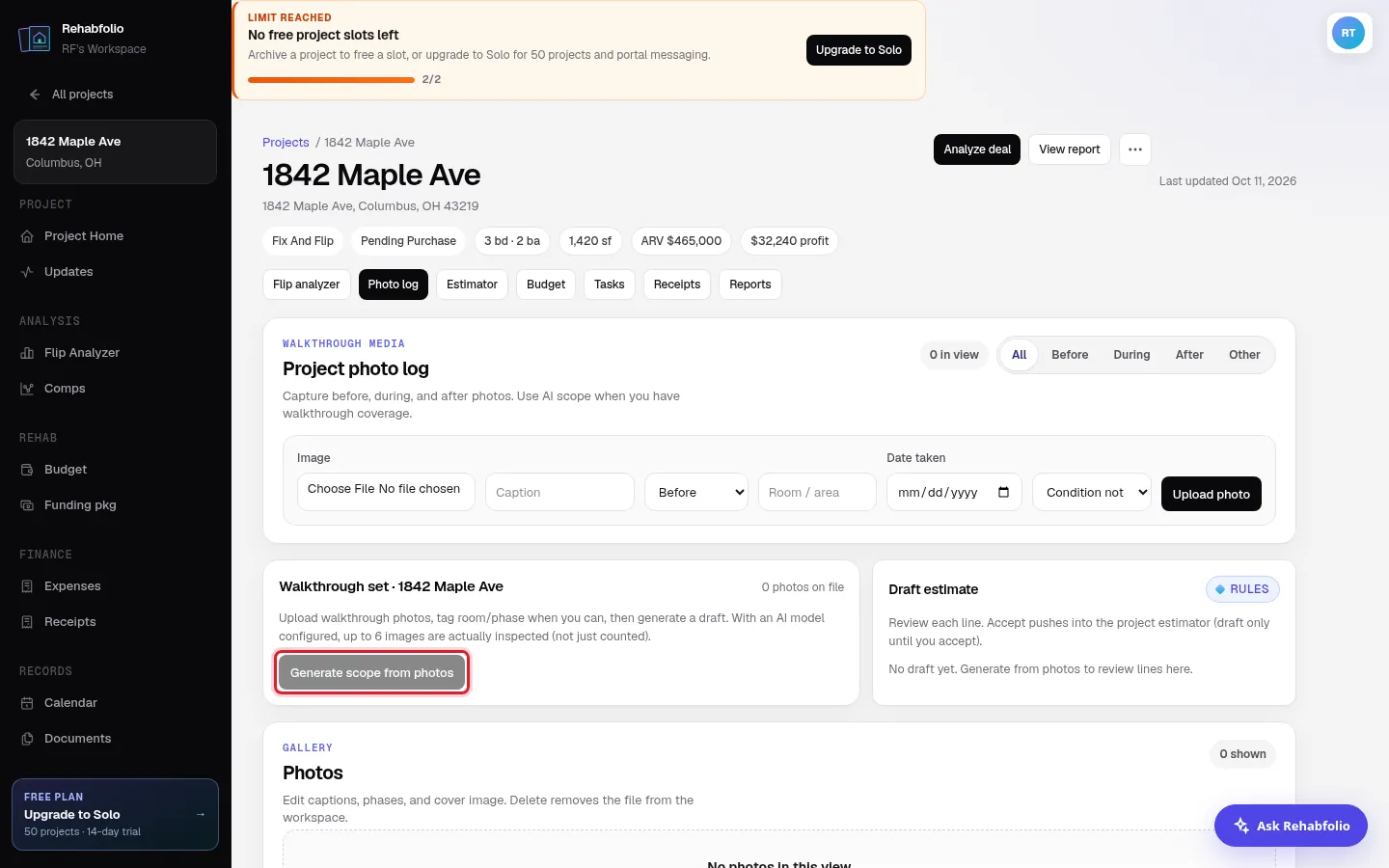Click the Upload photo button
This screenshot has height=868, width=1389.
[1212, 494]
